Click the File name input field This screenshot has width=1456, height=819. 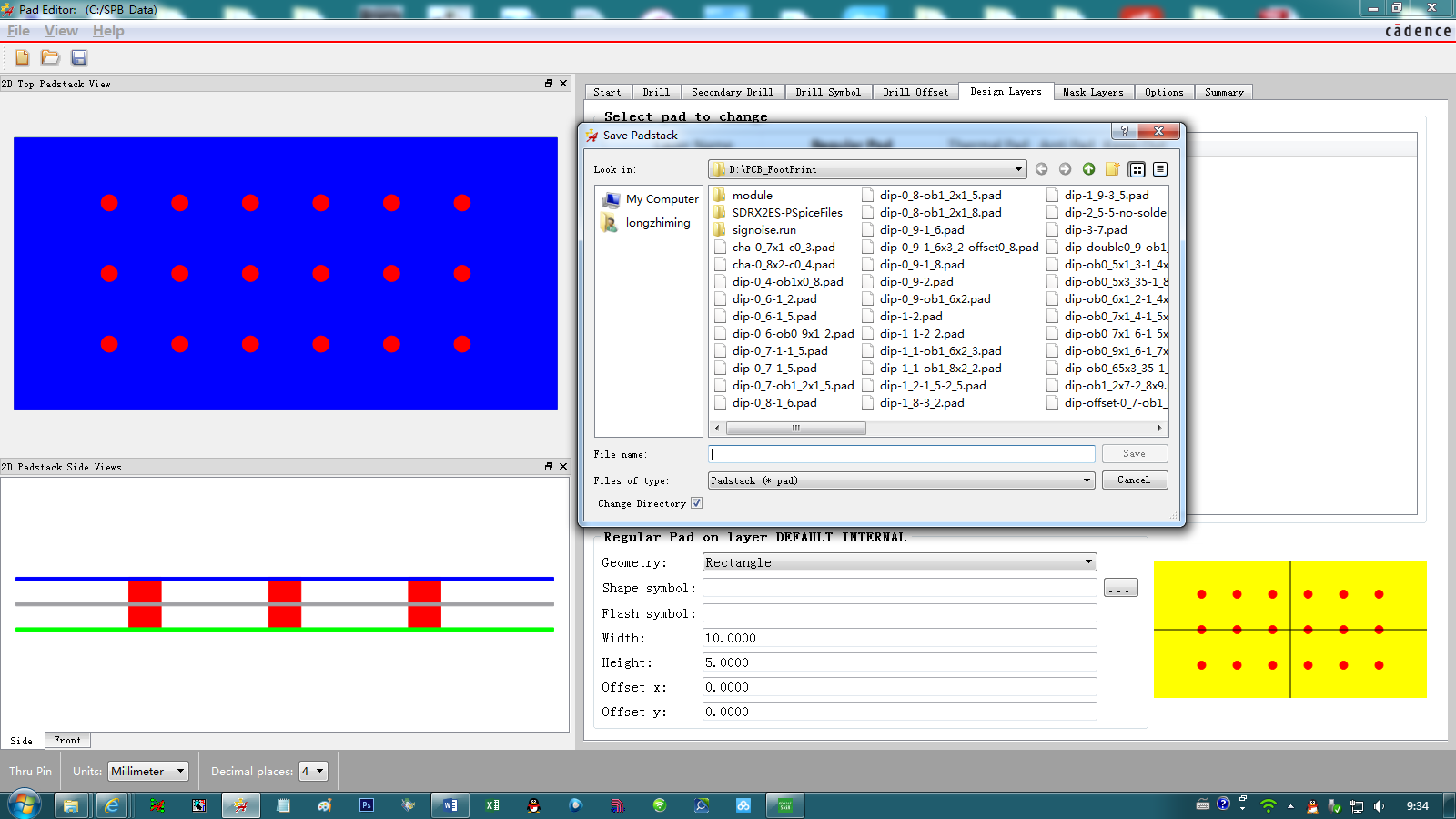[901, 454]
